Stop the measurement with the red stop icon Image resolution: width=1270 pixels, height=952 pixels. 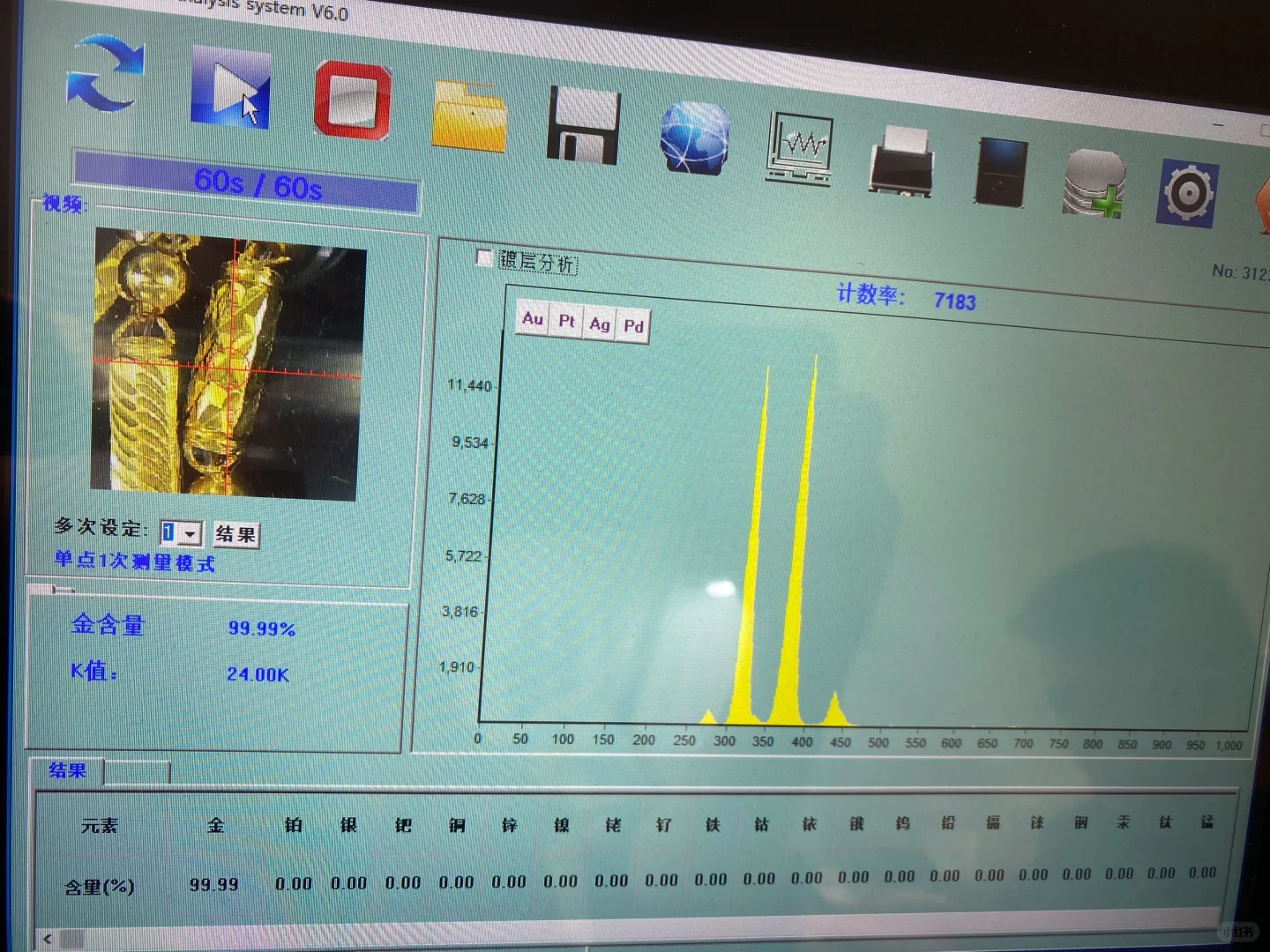click(x=353, y=100)
